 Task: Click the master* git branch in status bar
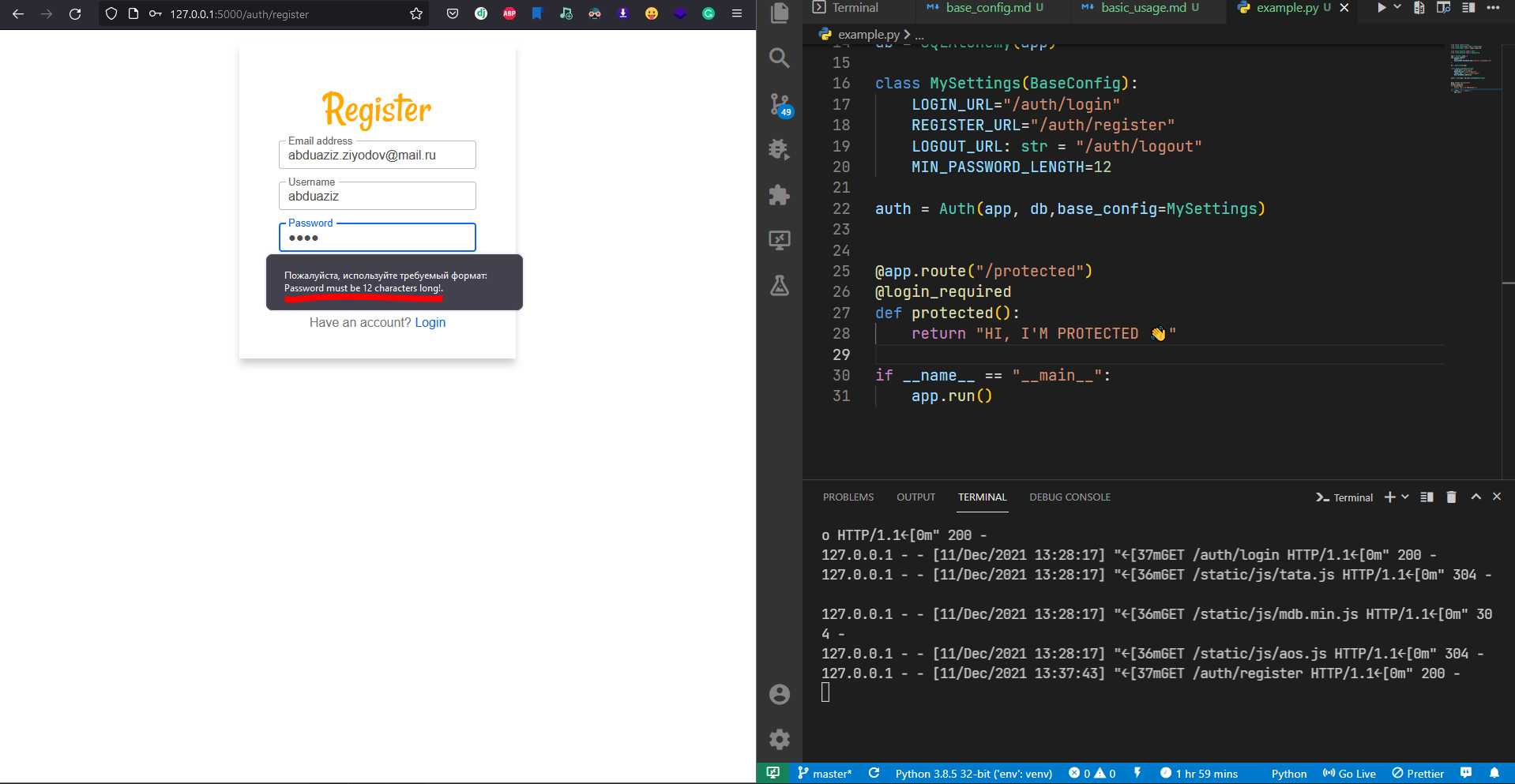click(825, 774)
